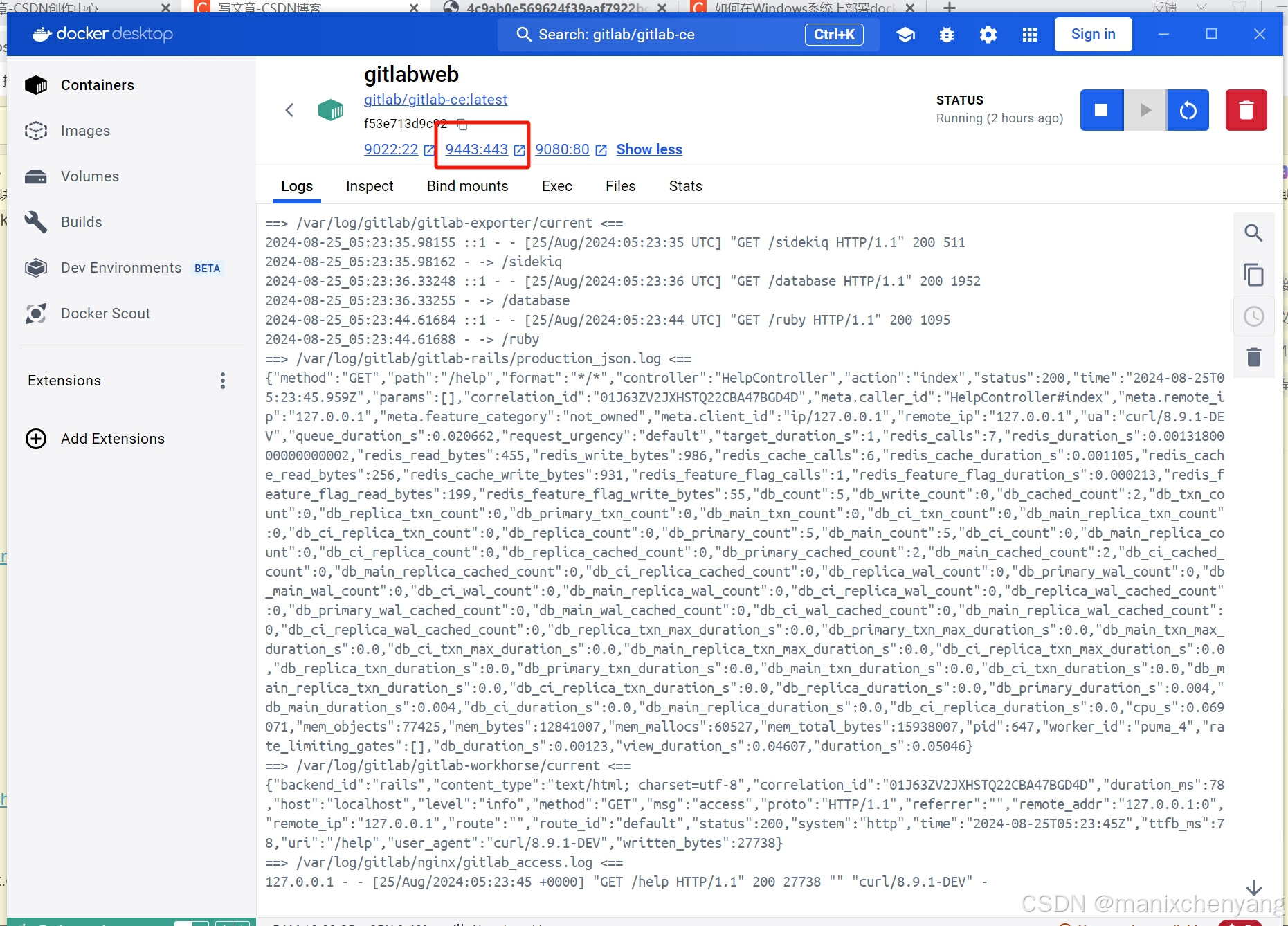Open the Extensions three-dot menu
This screenshot has width=1288, height=926.
point(222,381)
